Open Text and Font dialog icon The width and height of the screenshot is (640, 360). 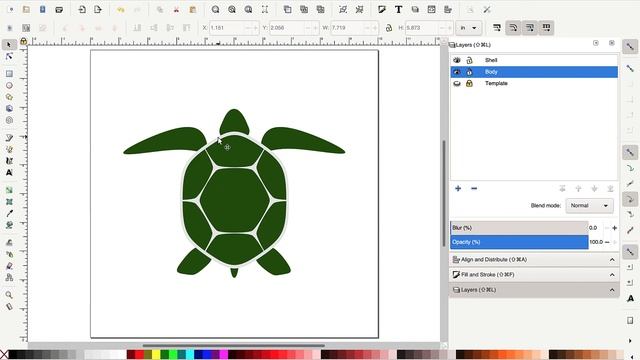pos(398,9)
